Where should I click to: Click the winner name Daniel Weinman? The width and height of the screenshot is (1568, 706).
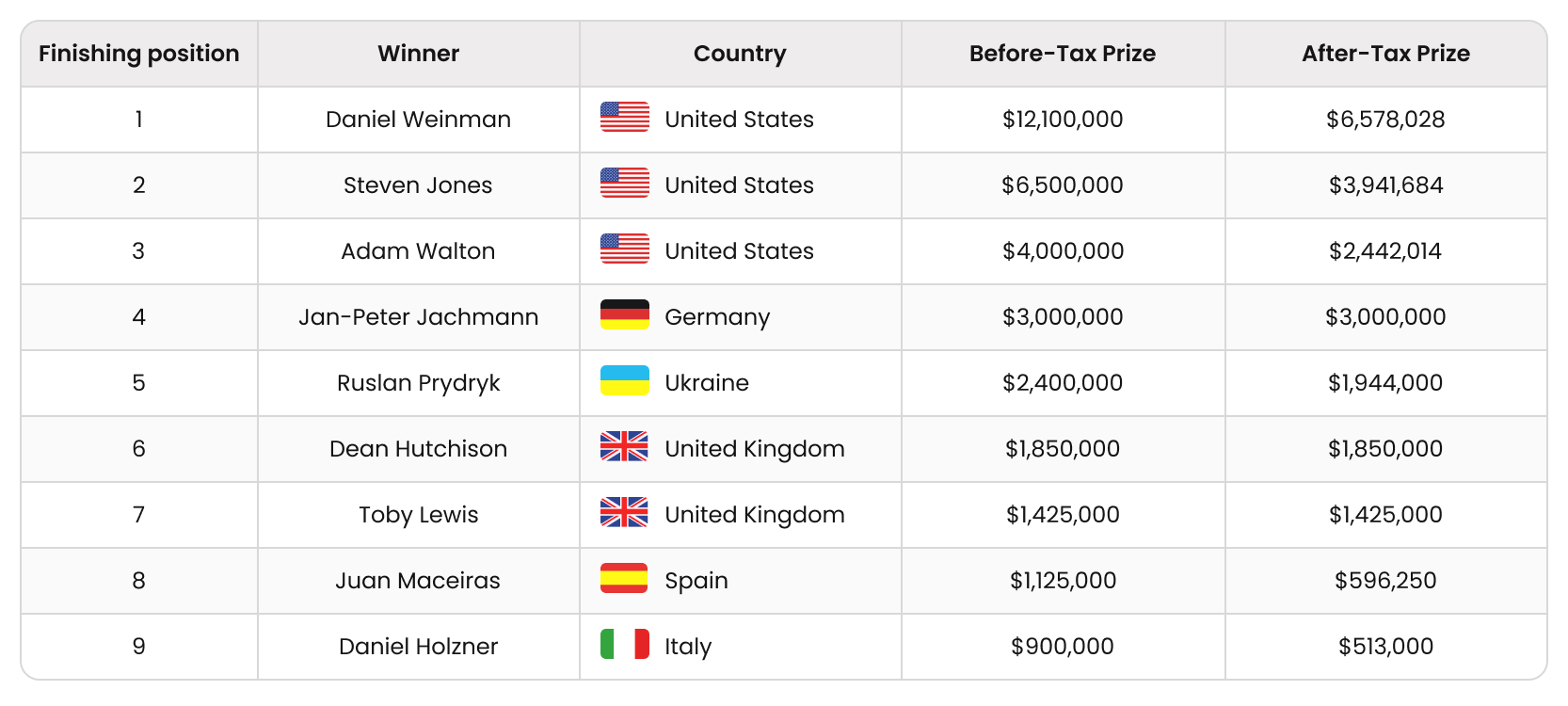pyautogui.click(x=419, y=120)
